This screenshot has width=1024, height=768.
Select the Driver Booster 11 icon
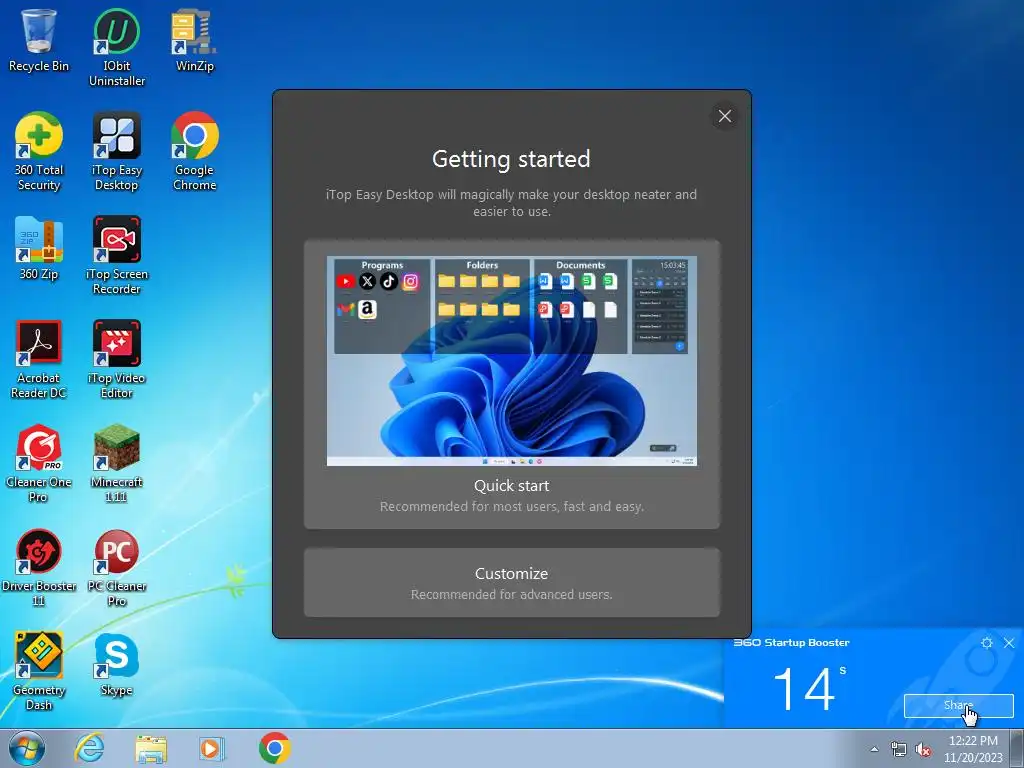point(39,567)
